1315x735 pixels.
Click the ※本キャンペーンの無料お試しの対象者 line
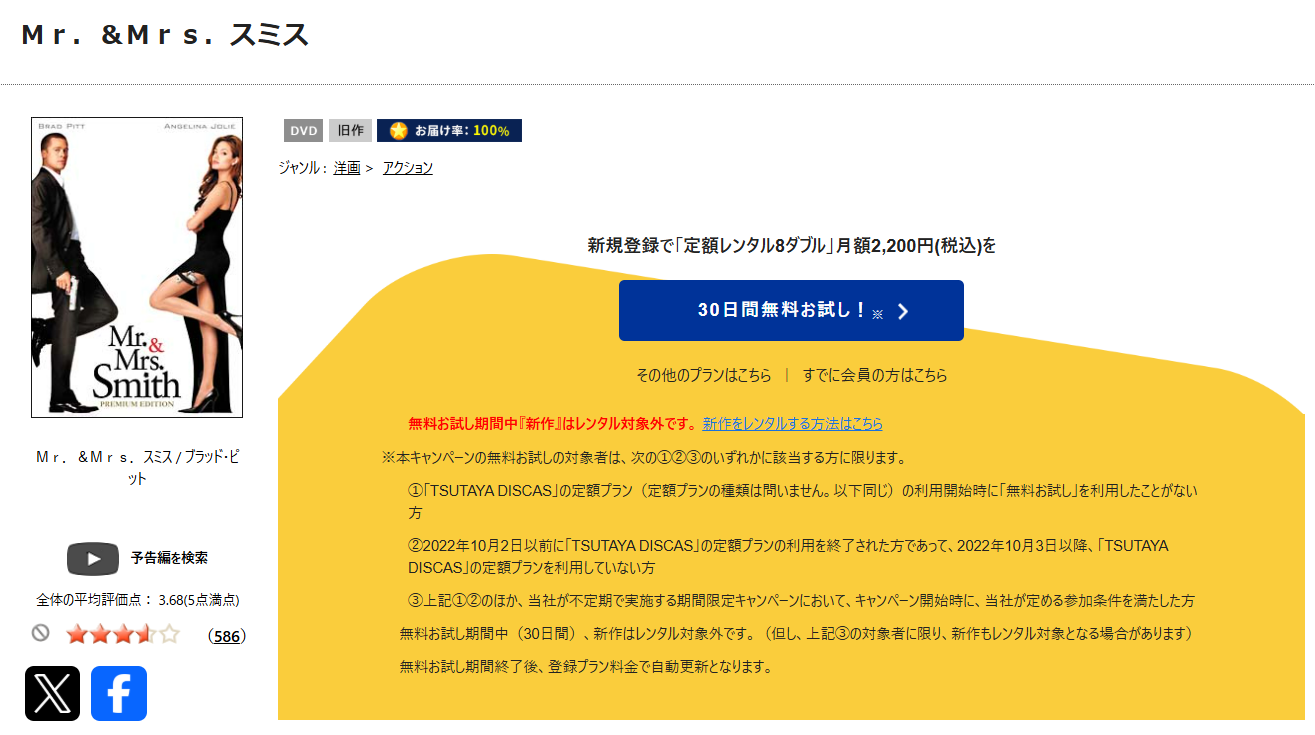click(644, 458)
